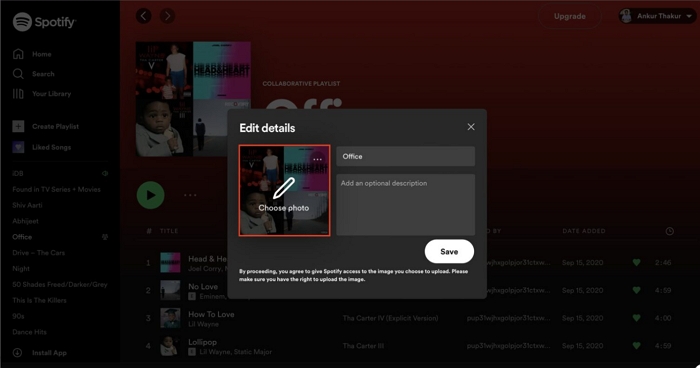700x368 pixels.
Task: Click the duration clock column icon
Action: 670,231
